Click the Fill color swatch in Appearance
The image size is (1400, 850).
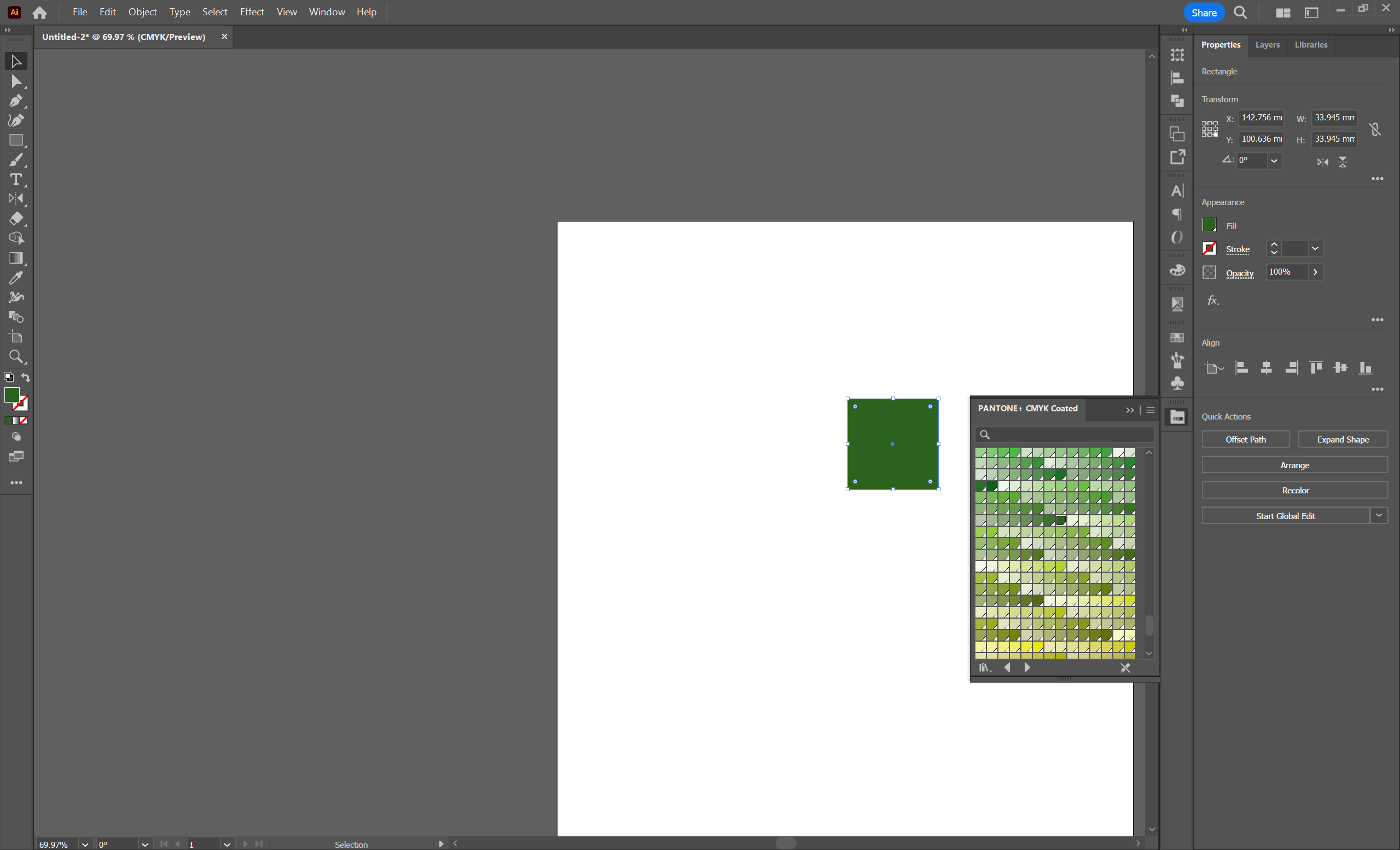click(1209, 225)
